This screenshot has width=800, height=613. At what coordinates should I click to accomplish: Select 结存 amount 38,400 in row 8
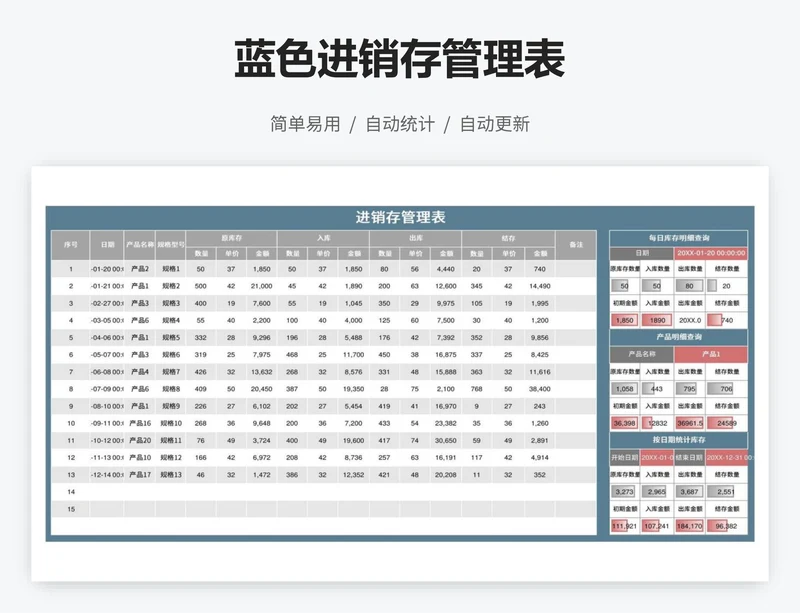539,389
